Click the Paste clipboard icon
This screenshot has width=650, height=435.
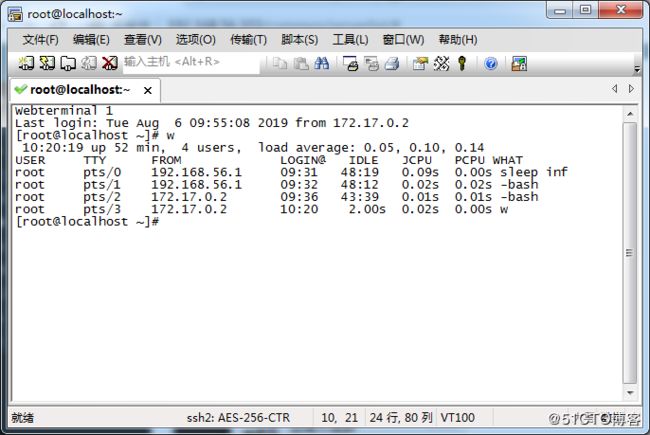pyautogui.click(x=301, y=63)
